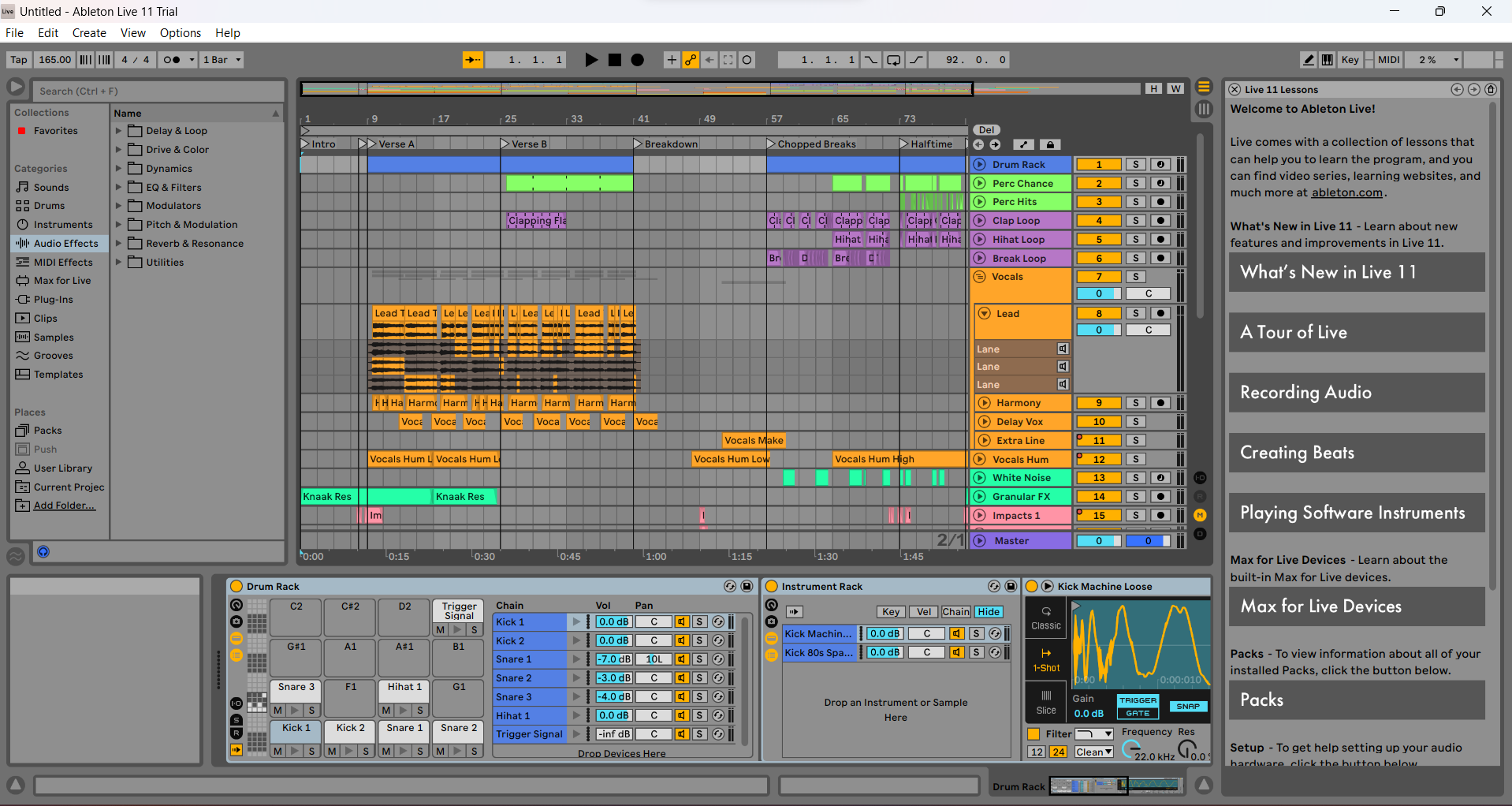
Task: Solo the Break Loop track
Action: point(1135,258)
